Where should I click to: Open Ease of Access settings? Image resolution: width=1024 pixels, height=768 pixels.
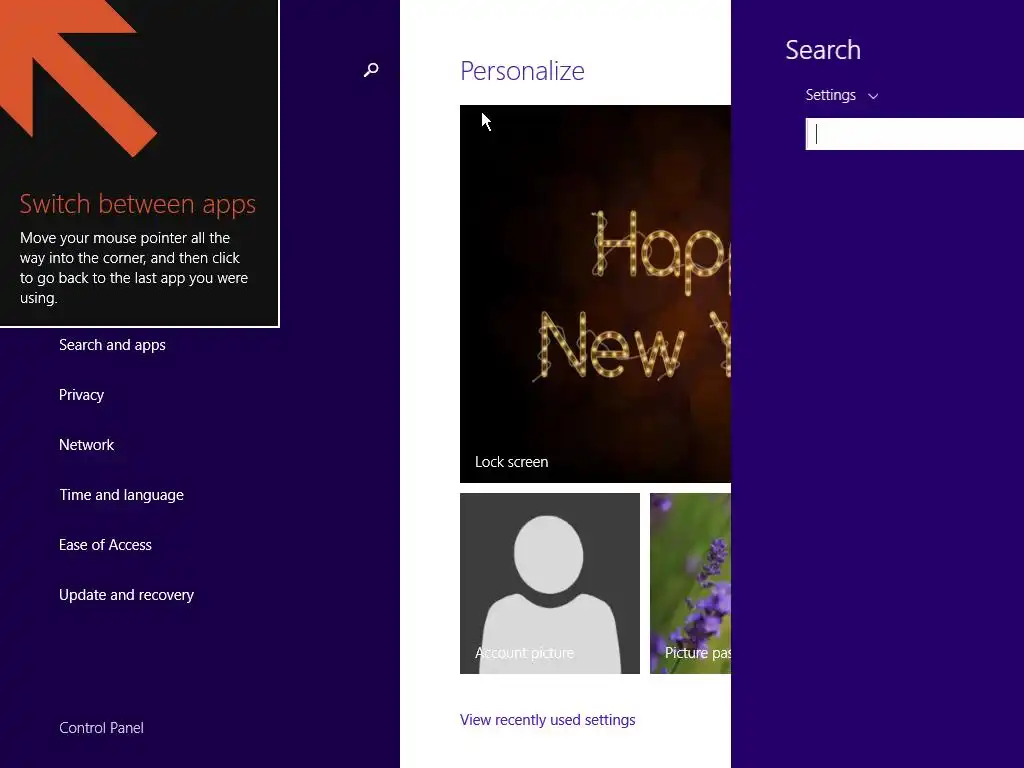coord(105,545)
